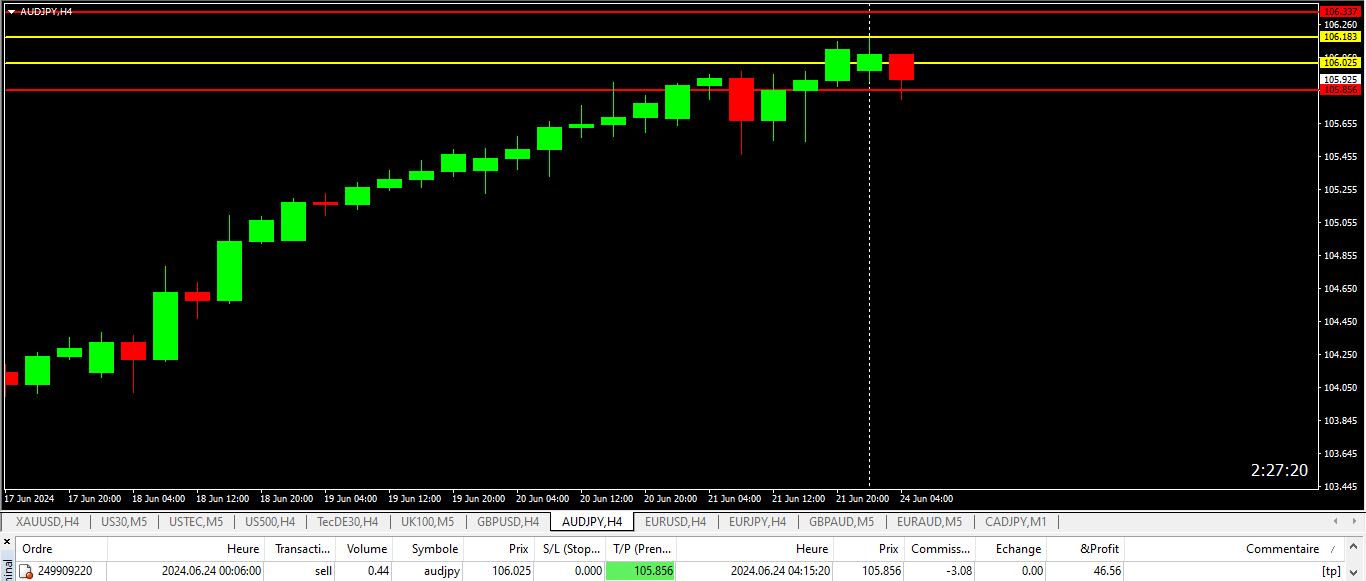This screenshot has height=581, width=1366.
Task: Click the Commission column header
Action: click(x=940, y=549)
